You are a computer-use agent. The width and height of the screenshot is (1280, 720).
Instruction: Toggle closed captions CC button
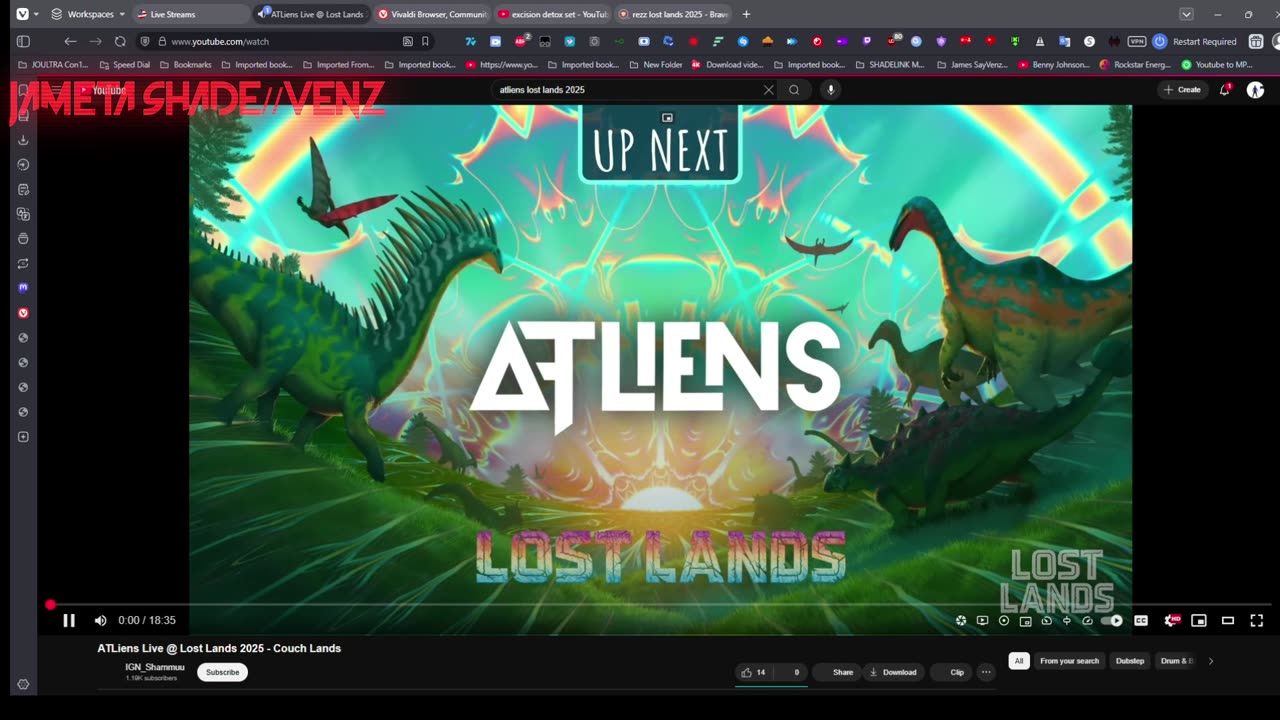coord(1141,620)
